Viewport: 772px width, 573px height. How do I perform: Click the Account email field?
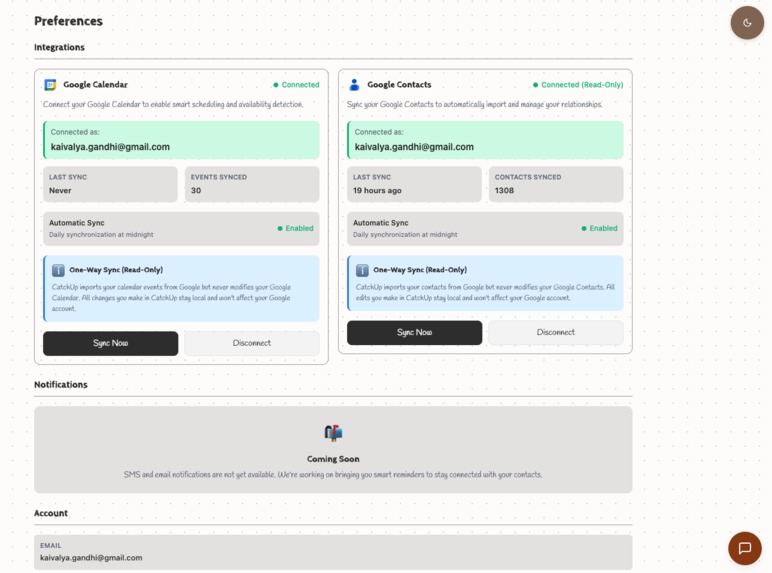coord(333,552)
